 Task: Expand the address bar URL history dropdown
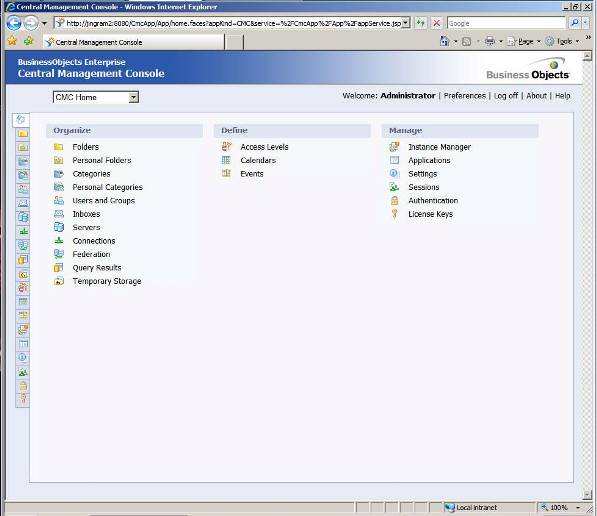tap(406, 23)
